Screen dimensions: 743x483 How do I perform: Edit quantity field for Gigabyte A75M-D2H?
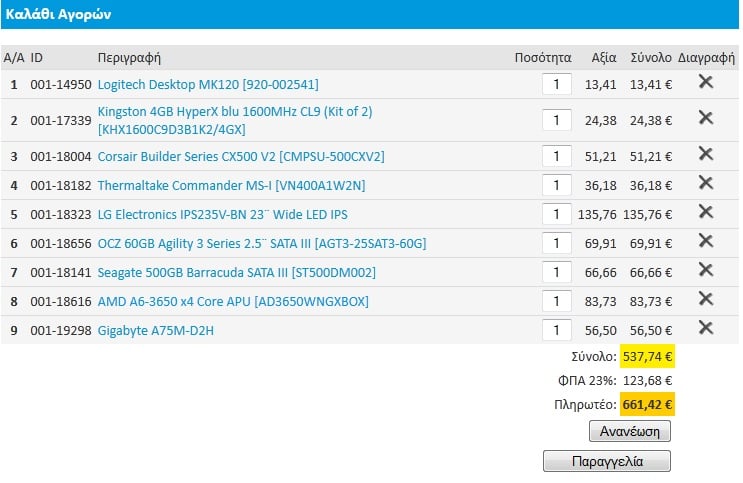click(x=557, y=330)
